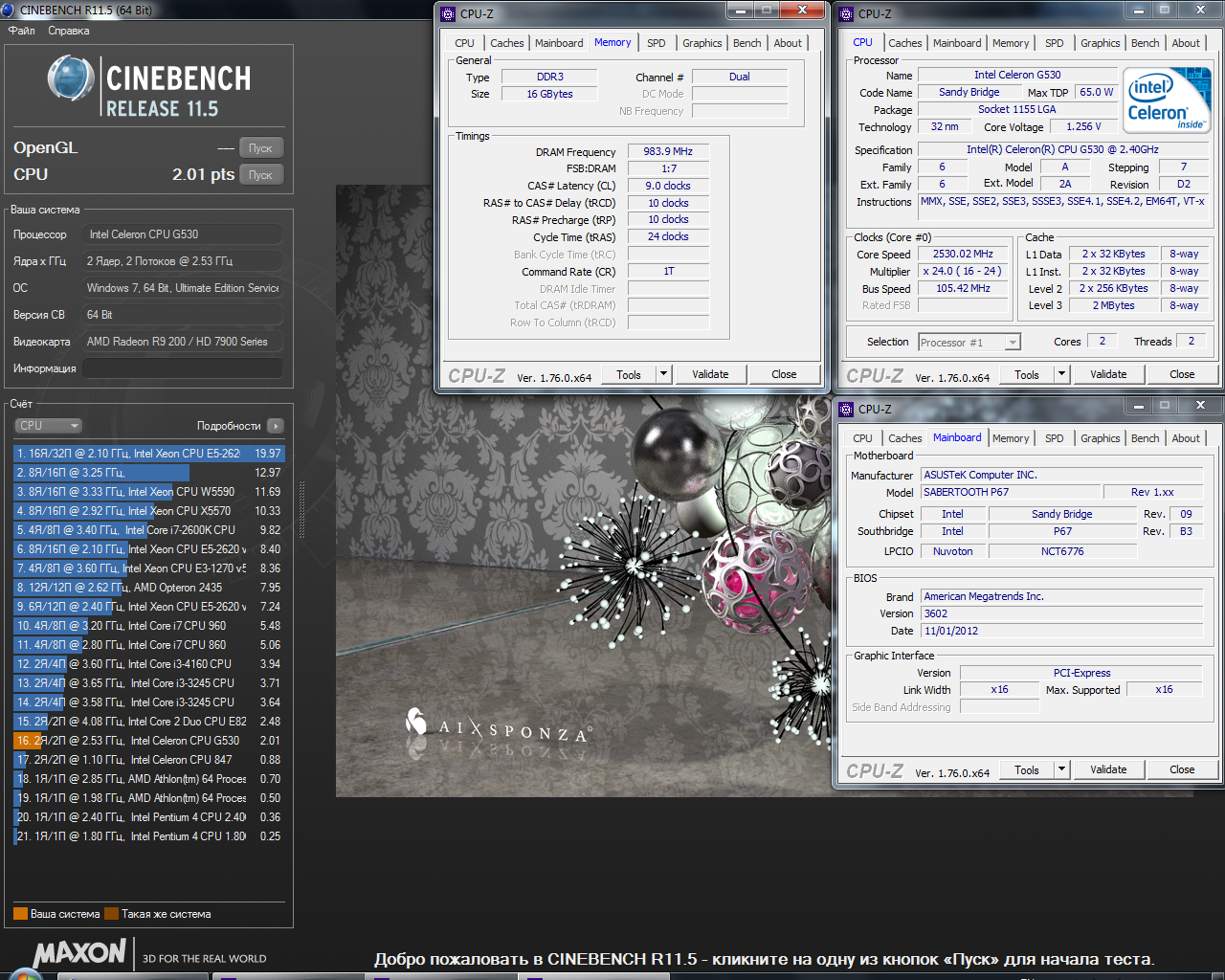Open Mainboard tab in Memory CPU-Z window
The height and width of the screenshot is (980, 1225).
[x=559, y=43]
